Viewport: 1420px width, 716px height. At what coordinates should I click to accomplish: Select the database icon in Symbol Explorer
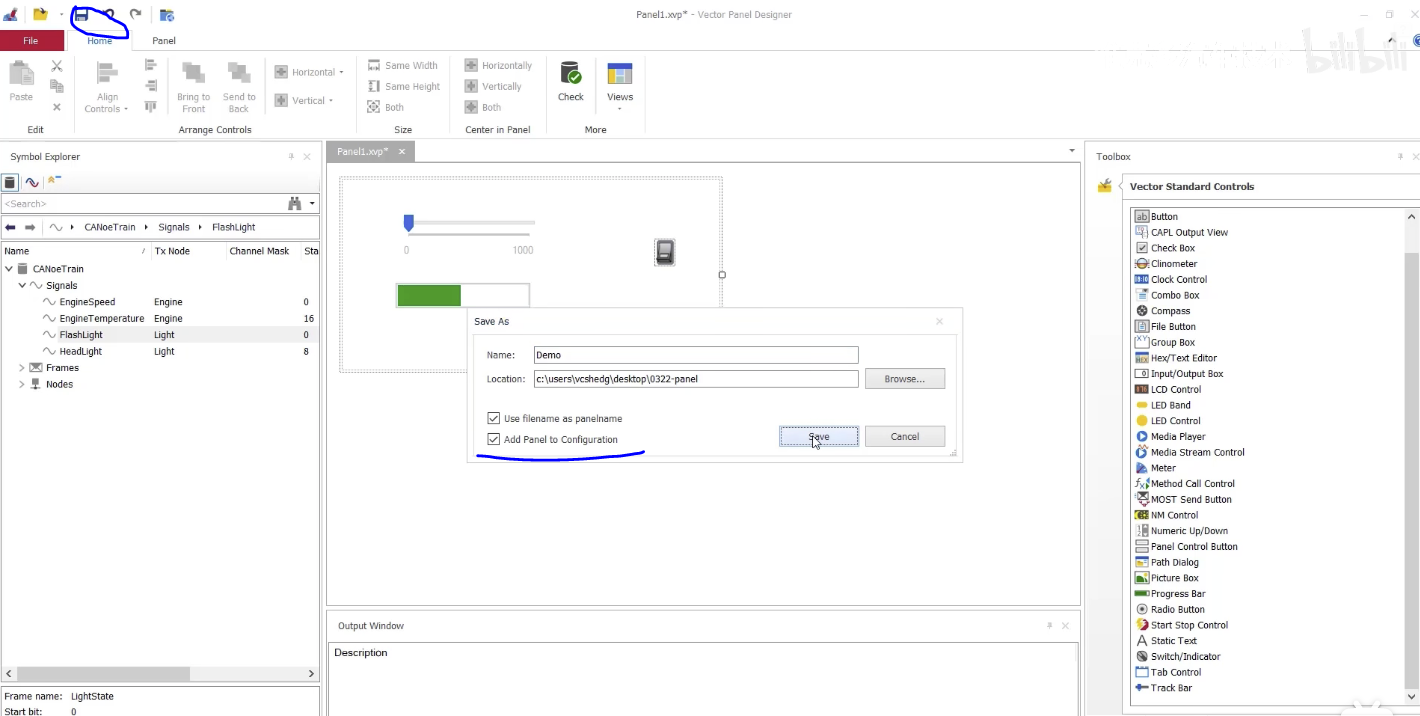click(10, 182)
